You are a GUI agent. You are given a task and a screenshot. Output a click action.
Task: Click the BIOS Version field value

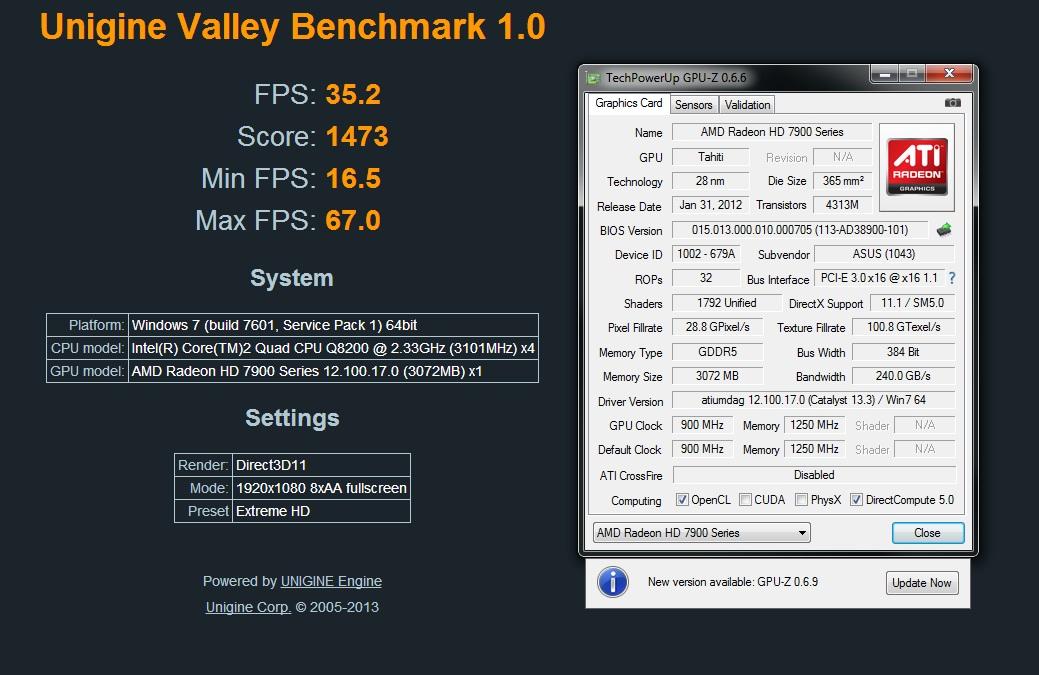pyautogui.click(x=800, y=230)
